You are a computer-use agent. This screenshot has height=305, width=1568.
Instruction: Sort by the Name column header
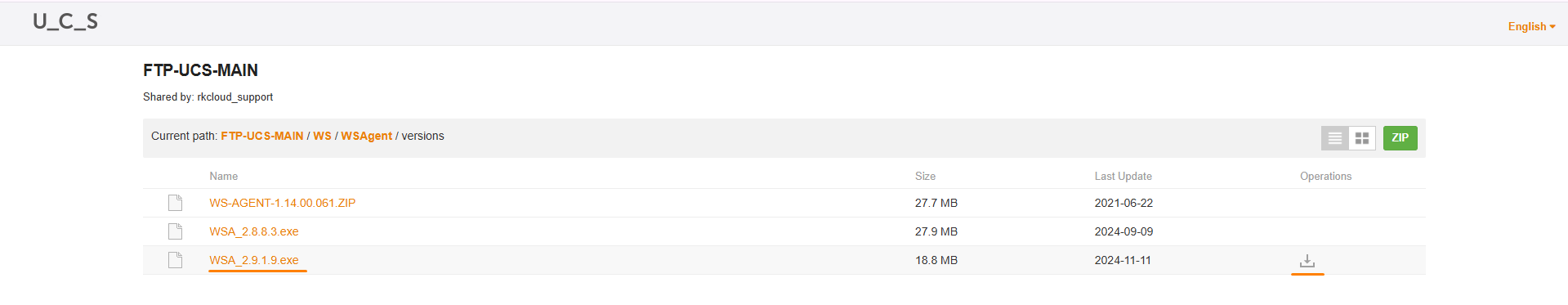223,176
